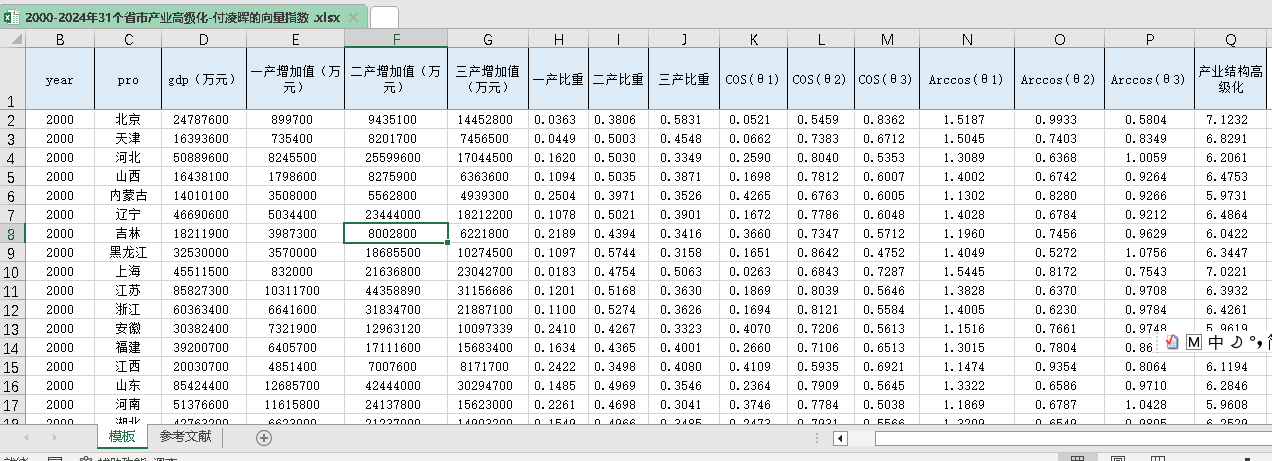Select cell with 北京 province

click(x=128, y=120)
